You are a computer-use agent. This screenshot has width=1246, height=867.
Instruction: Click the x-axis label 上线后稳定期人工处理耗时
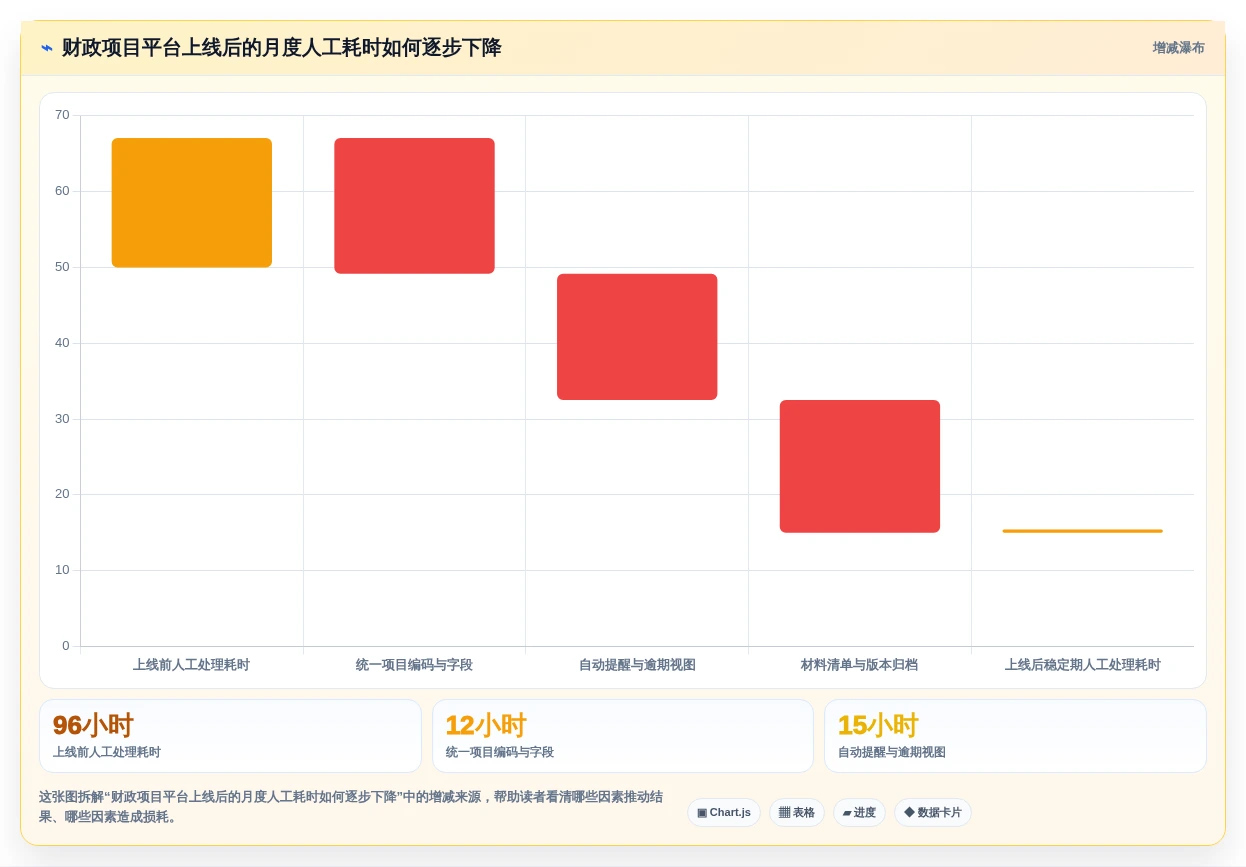coord(1083,665)
